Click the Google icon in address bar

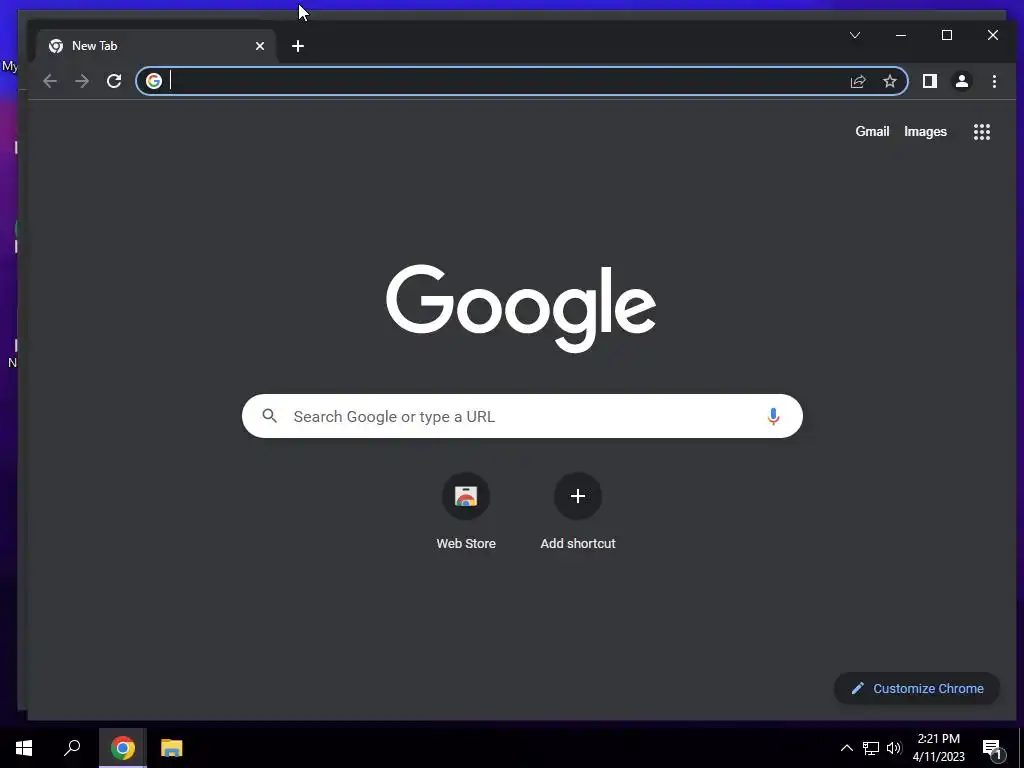pos(154,81)
